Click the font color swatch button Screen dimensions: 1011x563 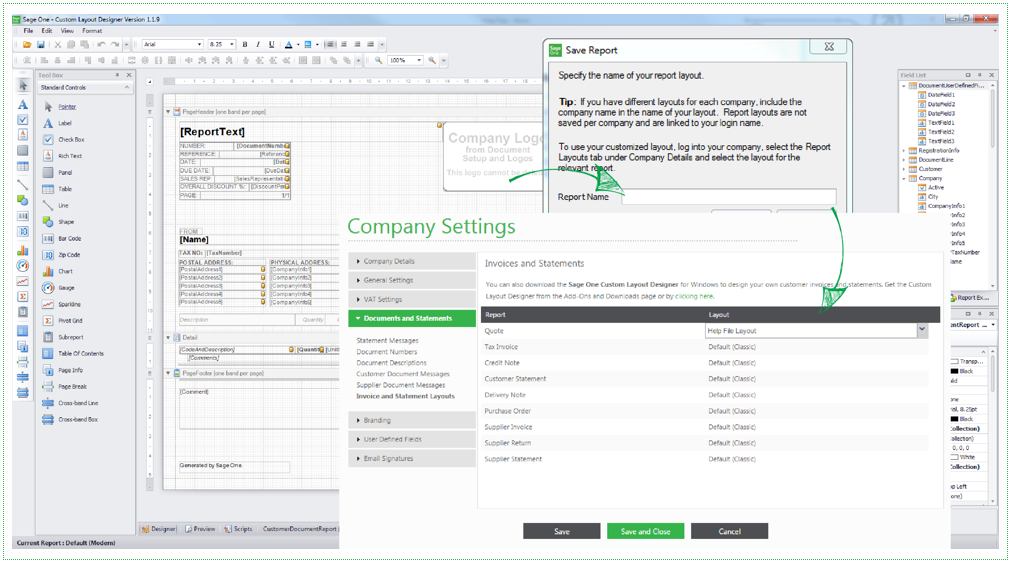(x=289, y=44)
